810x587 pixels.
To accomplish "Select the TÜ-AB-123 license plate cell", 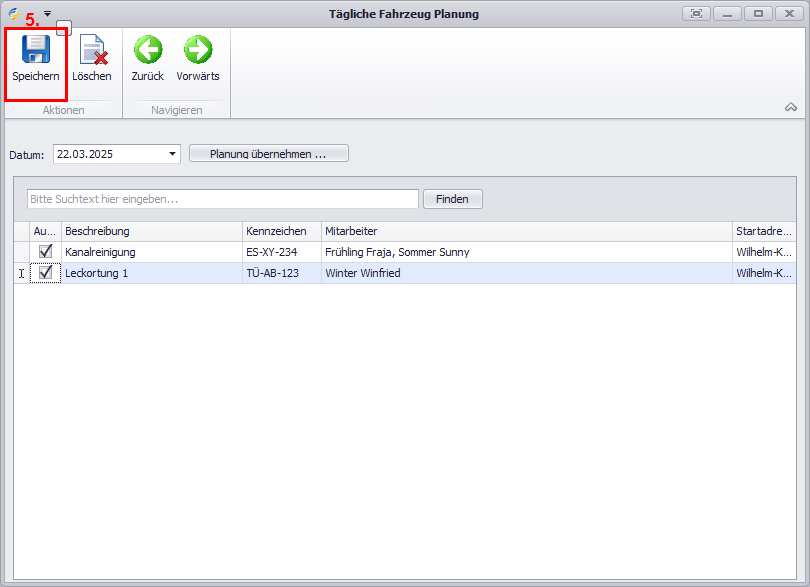I will point(281,273).
